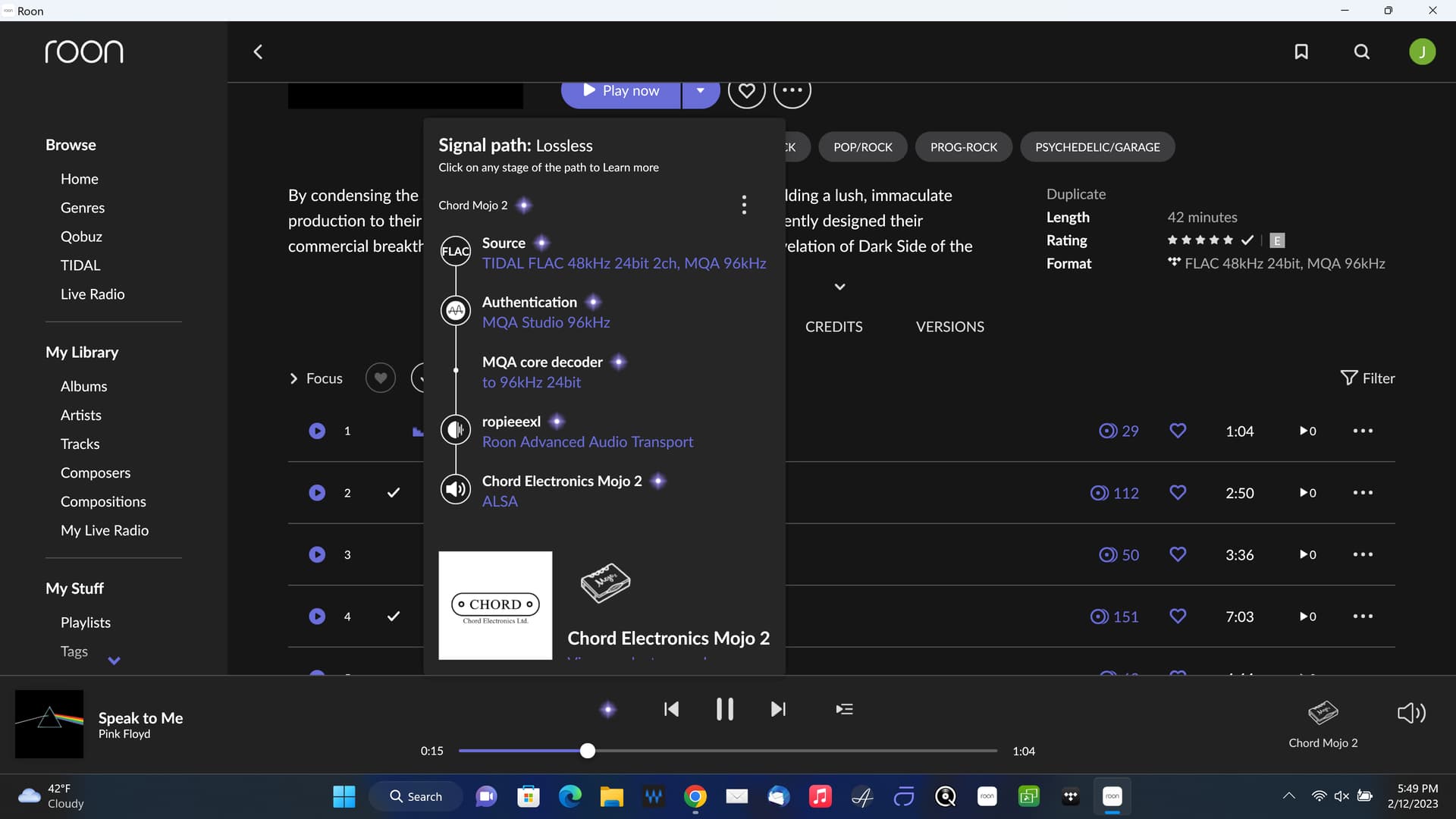1456x819 pixels.
Task: Click the track seek bar
Action: 728,751
